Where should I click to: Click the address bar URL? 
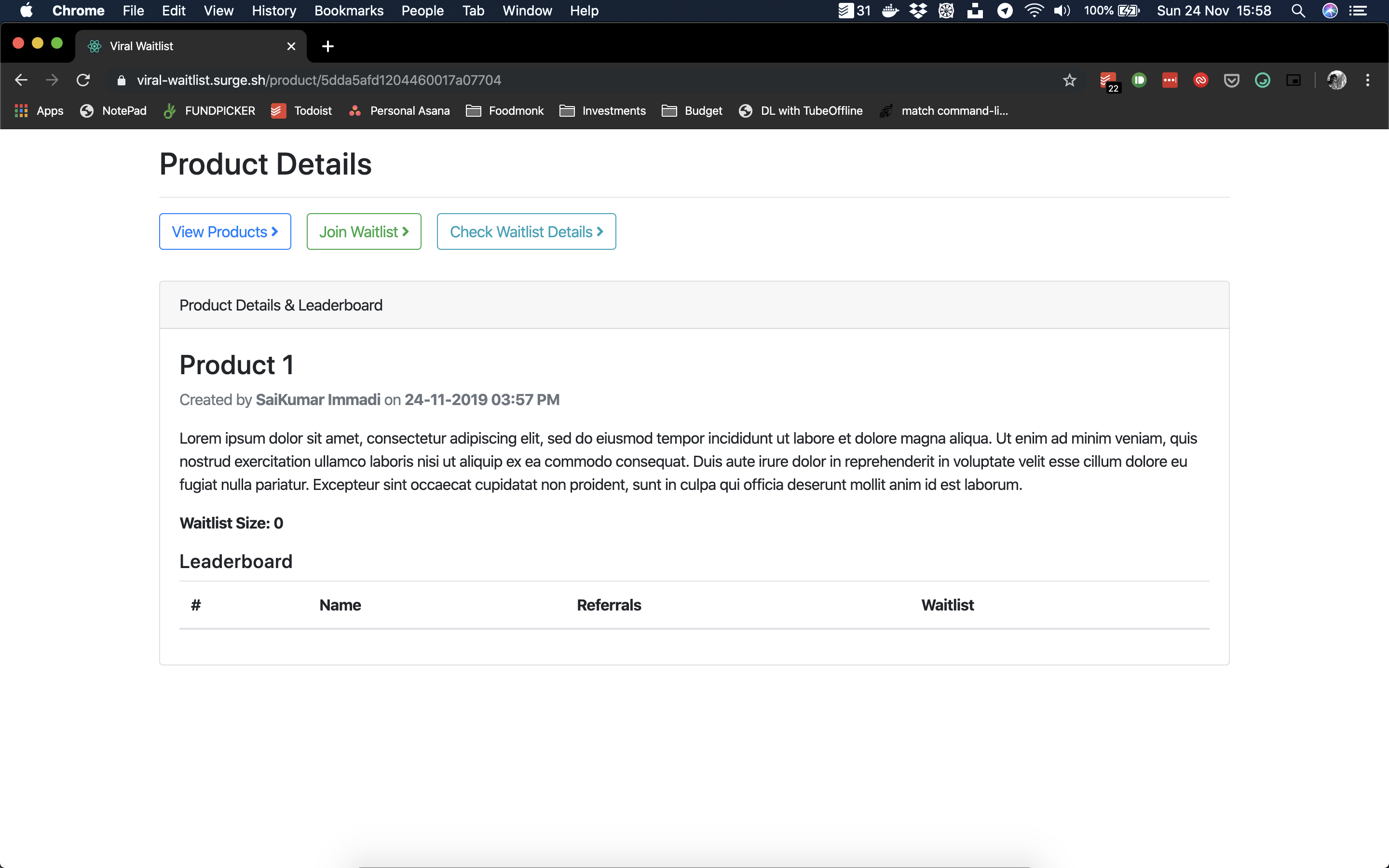[x=318, y=81]
